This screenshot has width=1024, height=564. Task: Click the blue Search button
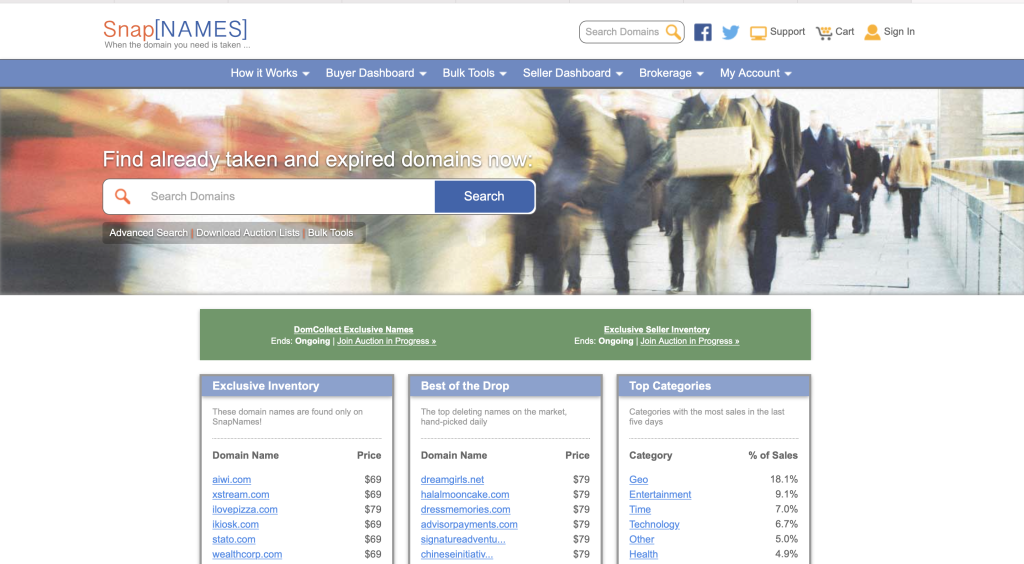(x=484, y=196)
